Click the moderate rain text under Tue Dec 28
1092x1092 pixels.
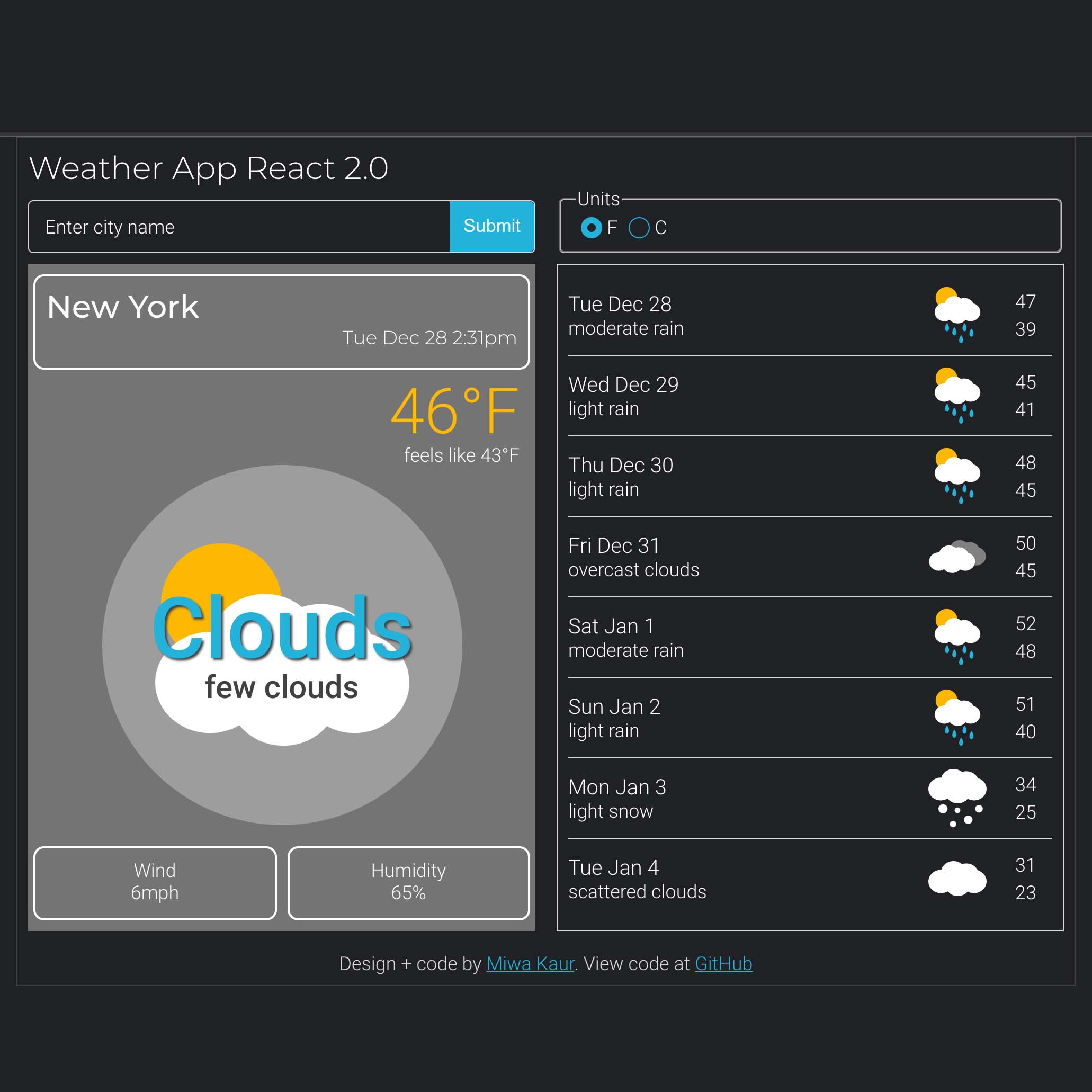625,328
